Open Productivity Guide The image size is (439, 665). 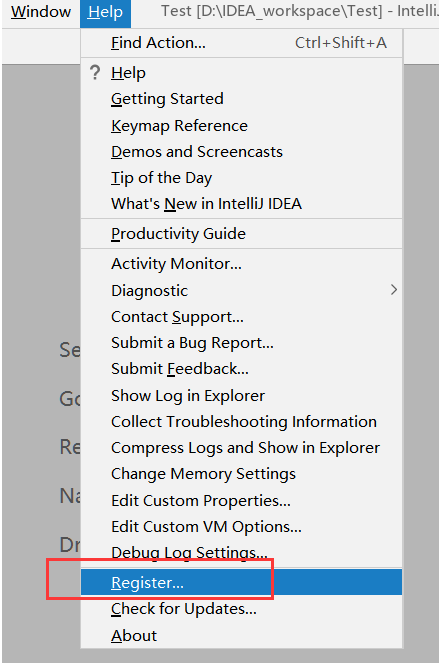(241, 234)
